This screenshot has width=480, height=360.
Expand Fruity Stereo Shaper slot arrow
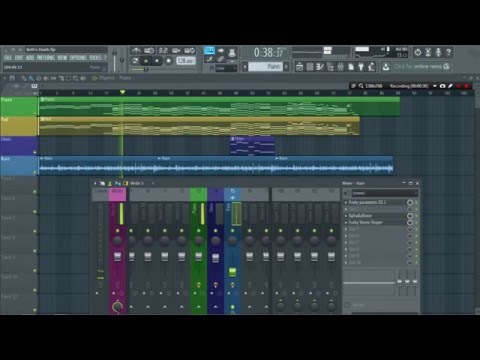[x=346, y=222]
